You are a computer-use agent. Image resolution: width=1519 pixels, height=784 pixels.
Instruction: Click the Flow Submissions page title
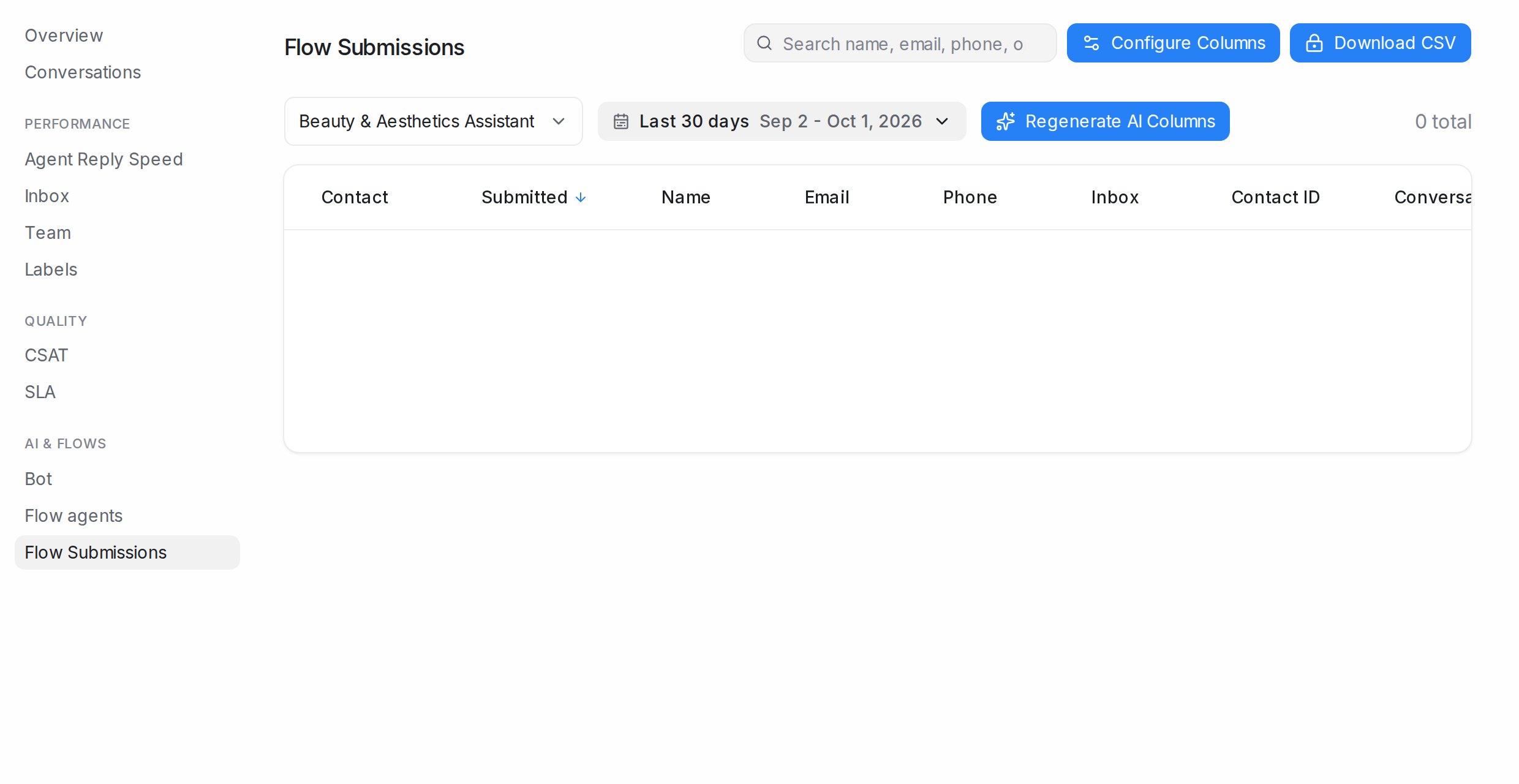coord(374,47)
